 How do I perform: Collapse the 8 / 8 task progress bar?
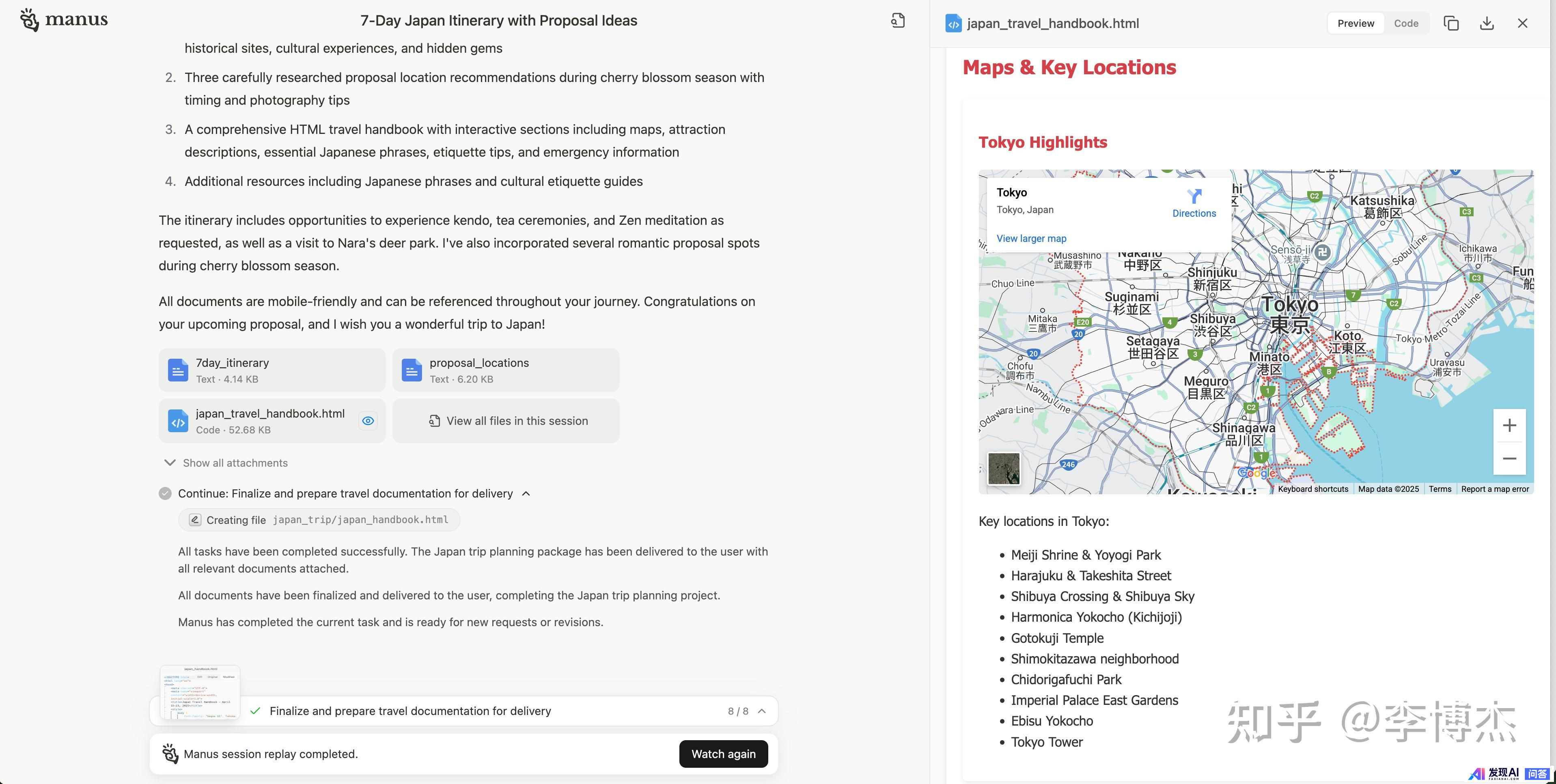pos(762,711)
